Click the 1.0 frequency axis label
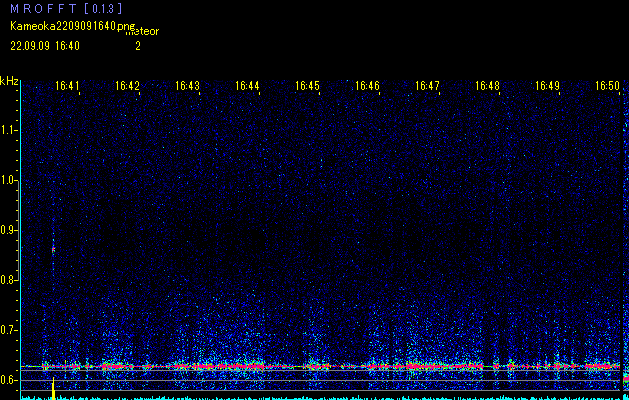The image size is (629, 400). pos(8,180)
